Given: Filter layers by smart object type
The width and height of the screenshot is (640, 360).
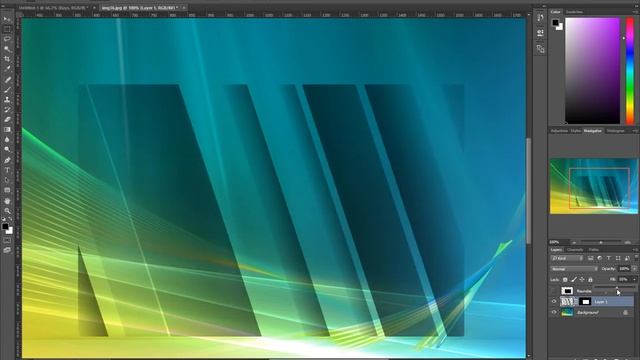Looking at the screenshot, I should pos(627,258).
